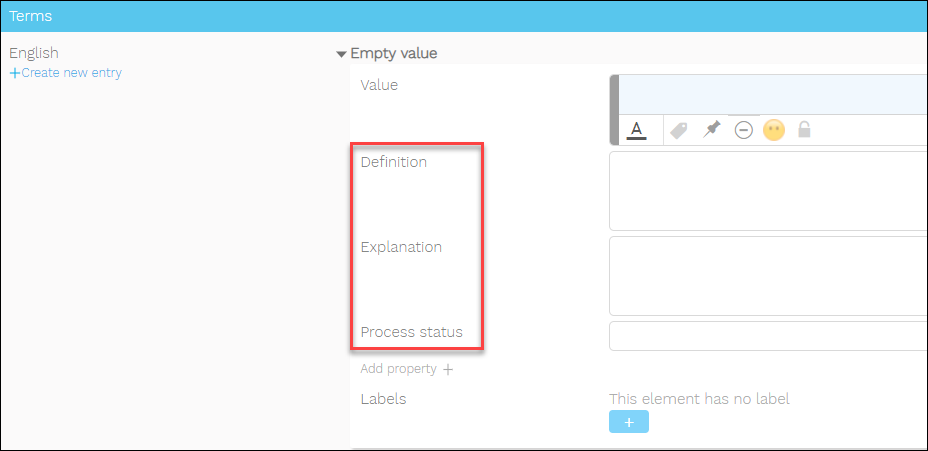This screenshot has height=451, width=928.
Task: Click the plus icon before Create new entry
Action: (14, 73)
